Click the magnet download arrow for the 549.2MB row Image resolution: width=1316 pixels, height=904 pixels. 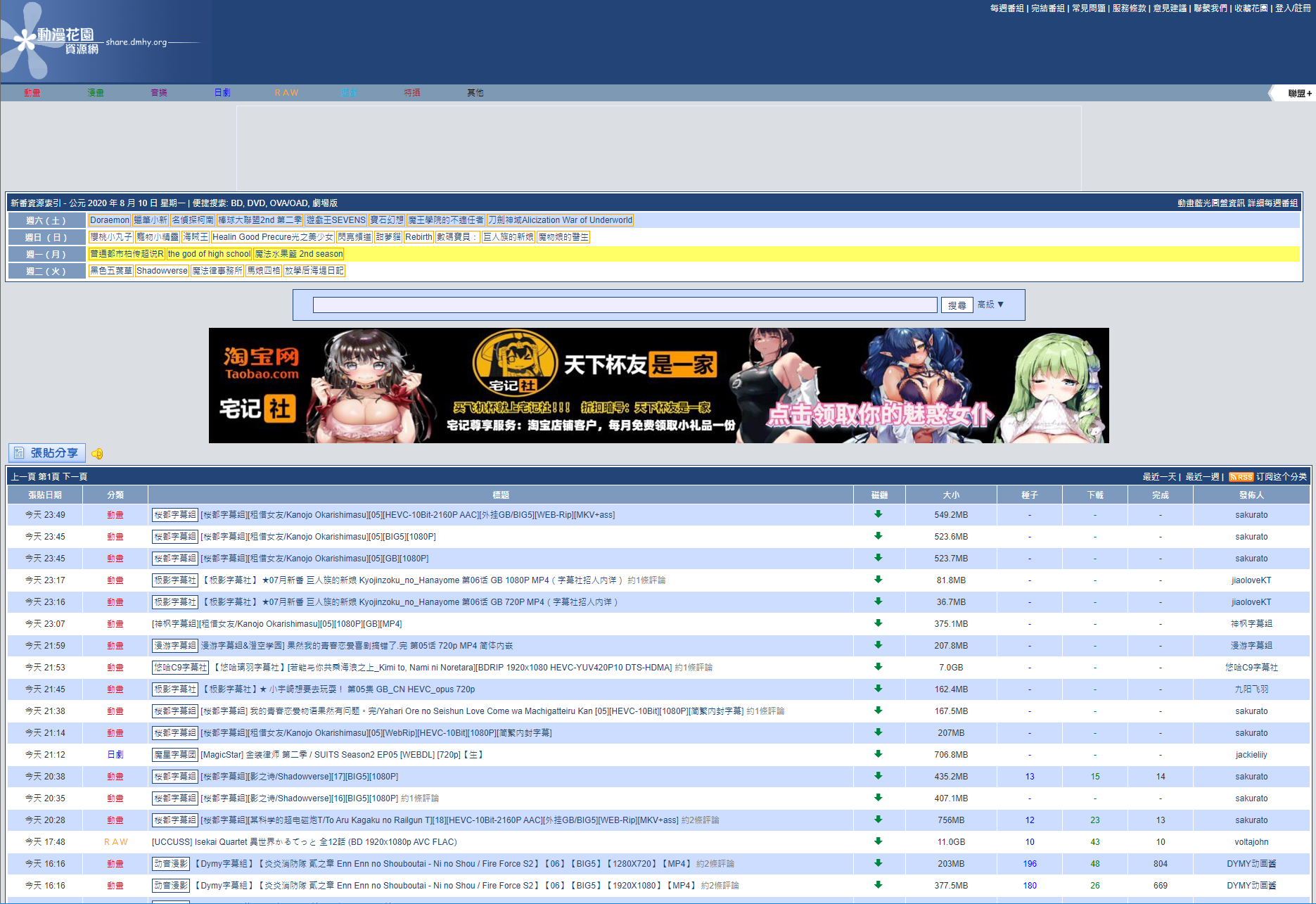[879, 514]
